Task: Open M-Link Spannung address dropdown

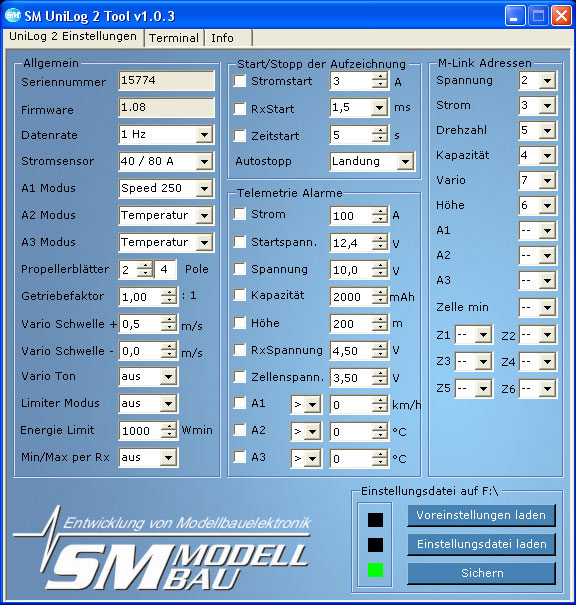Action: [x=547, y=81]
